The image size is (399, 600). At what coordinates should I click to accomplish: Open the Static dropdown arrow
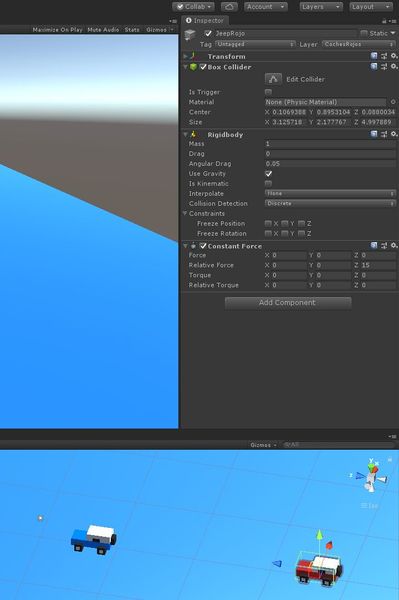coord(393,33)
